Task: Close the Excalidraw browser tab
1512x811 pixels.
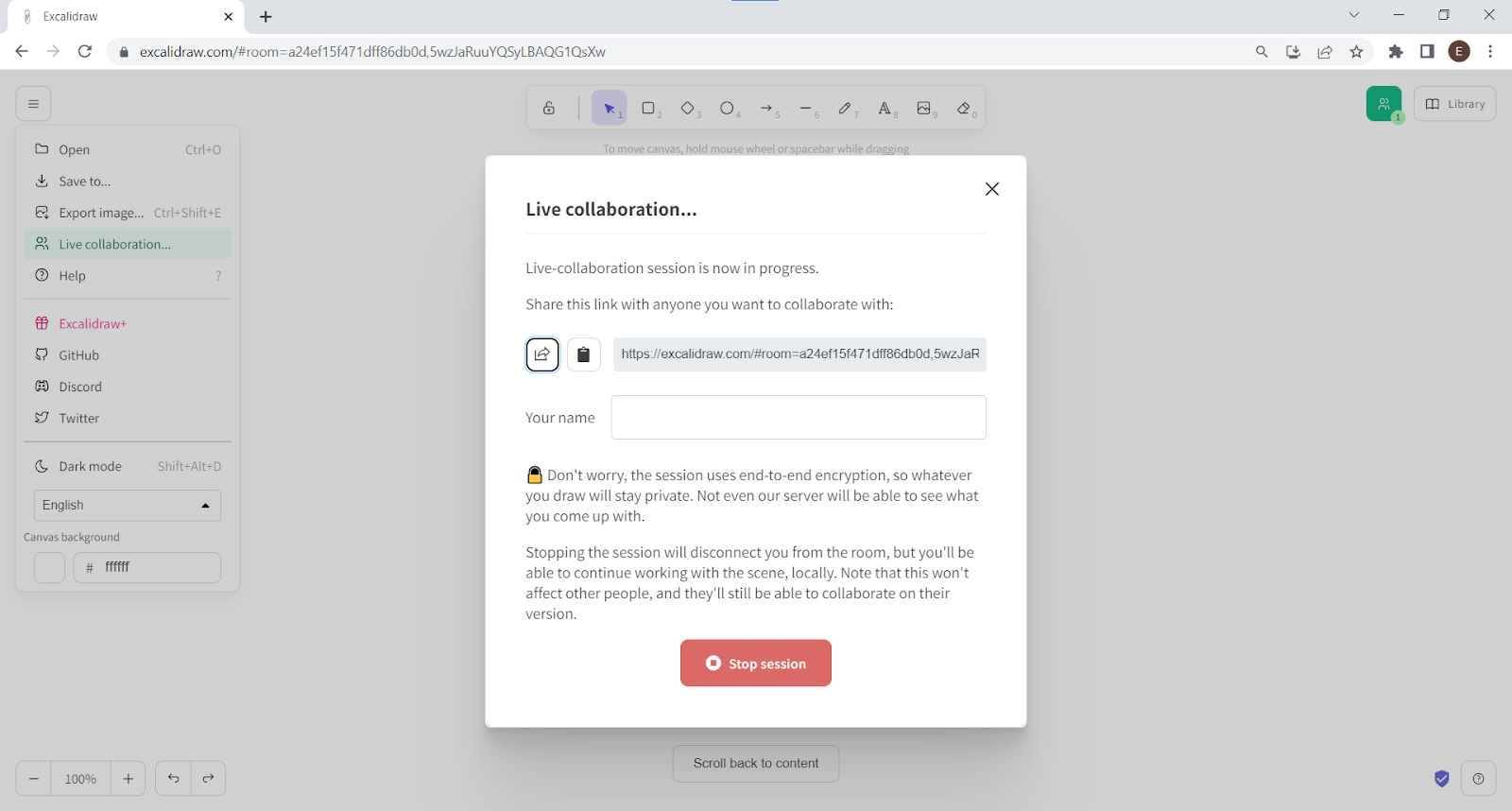Action: (x=228, y=17)
